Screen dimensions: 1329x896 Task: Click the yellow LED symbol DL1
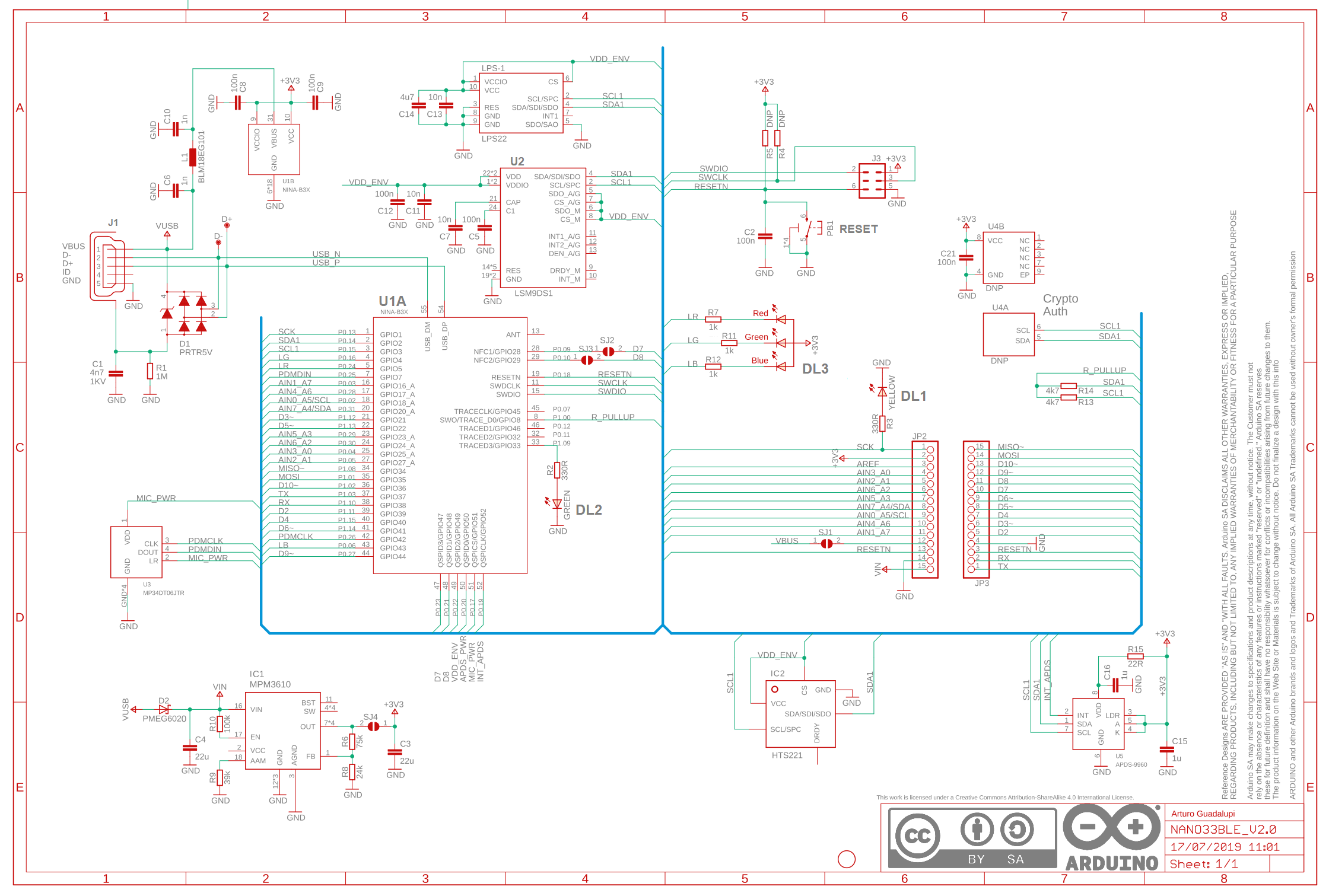882,391
